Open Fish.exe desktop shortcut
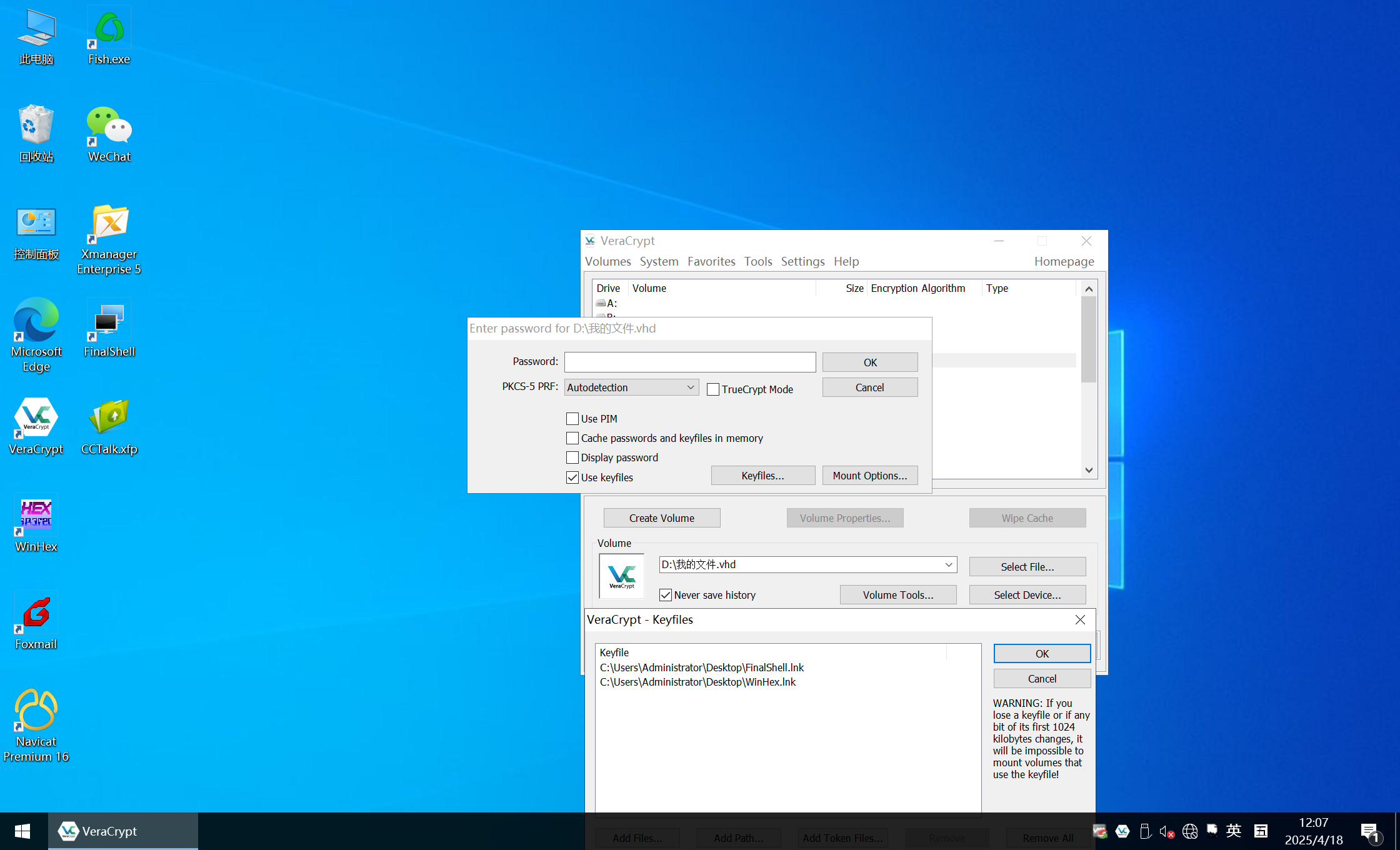 (x=109, y=36)
